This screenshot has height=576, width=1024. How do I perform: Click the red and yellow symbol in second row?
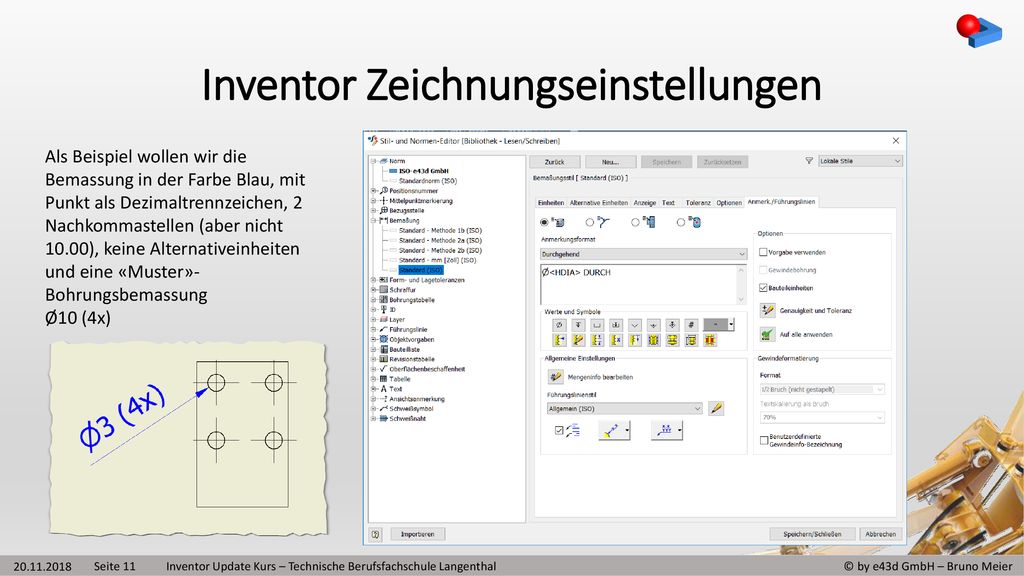pyautogui.click(x=710, y=340)
